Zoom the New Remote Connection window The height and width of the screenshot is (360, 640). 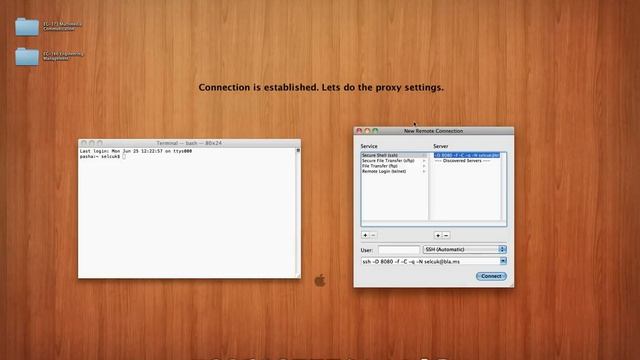click(375, 131)
